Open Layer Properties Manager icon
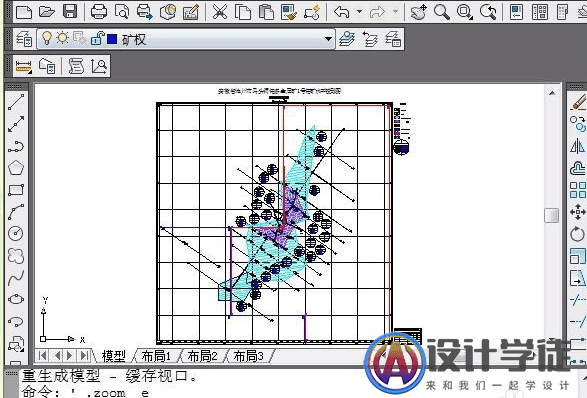The image size is (587, 398). click(24, 39)
